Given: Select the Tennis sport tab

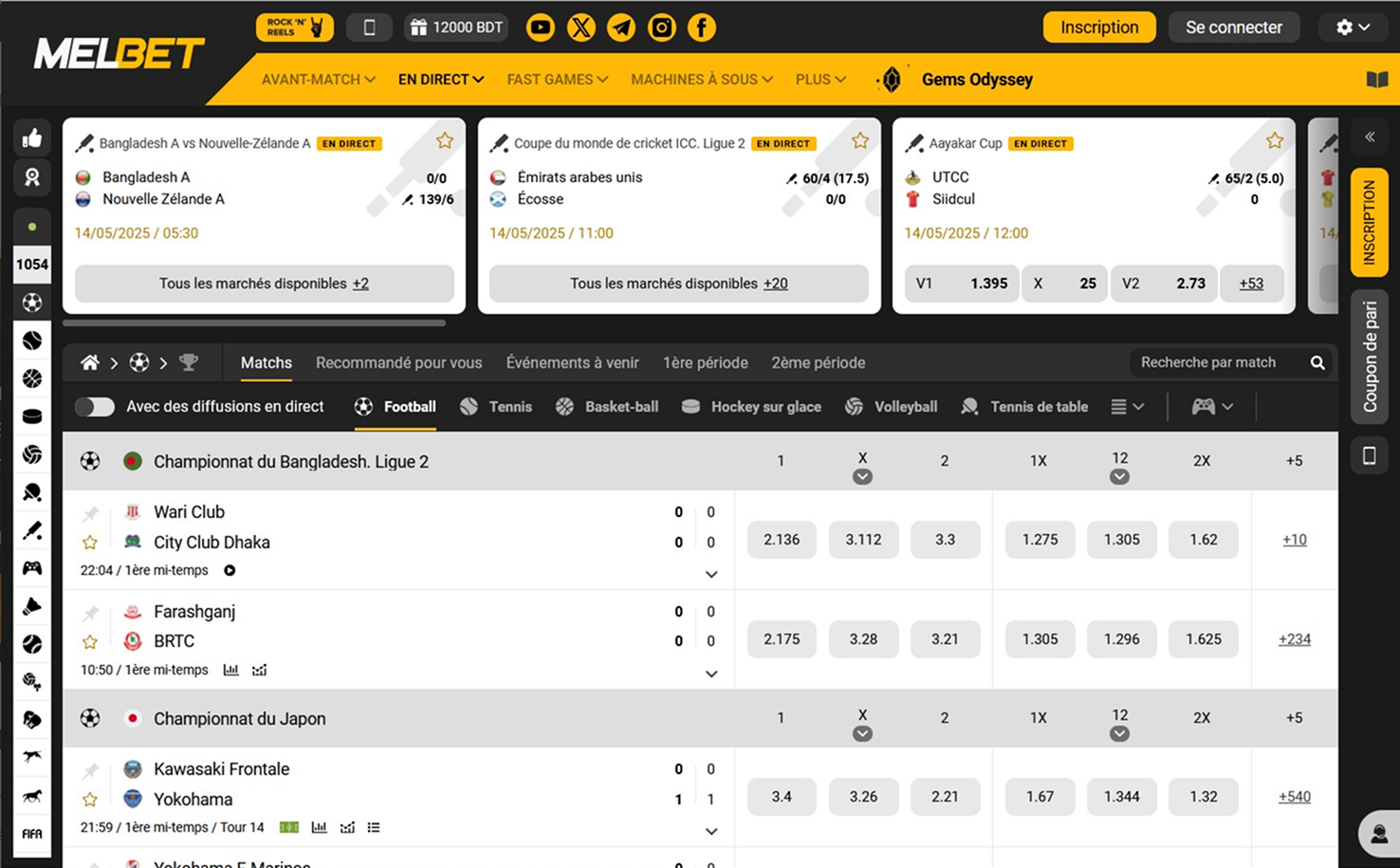Looking at the screenshot, I should [496, 406].
